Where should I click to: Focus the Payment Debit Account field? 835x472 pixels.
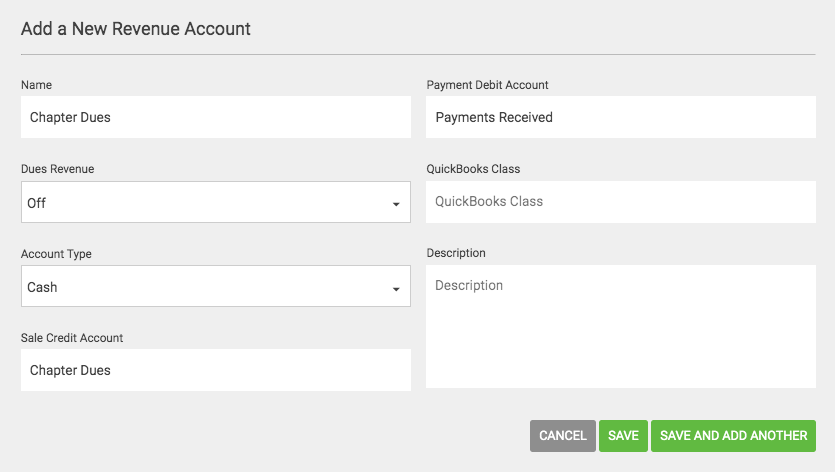[620, 117]
